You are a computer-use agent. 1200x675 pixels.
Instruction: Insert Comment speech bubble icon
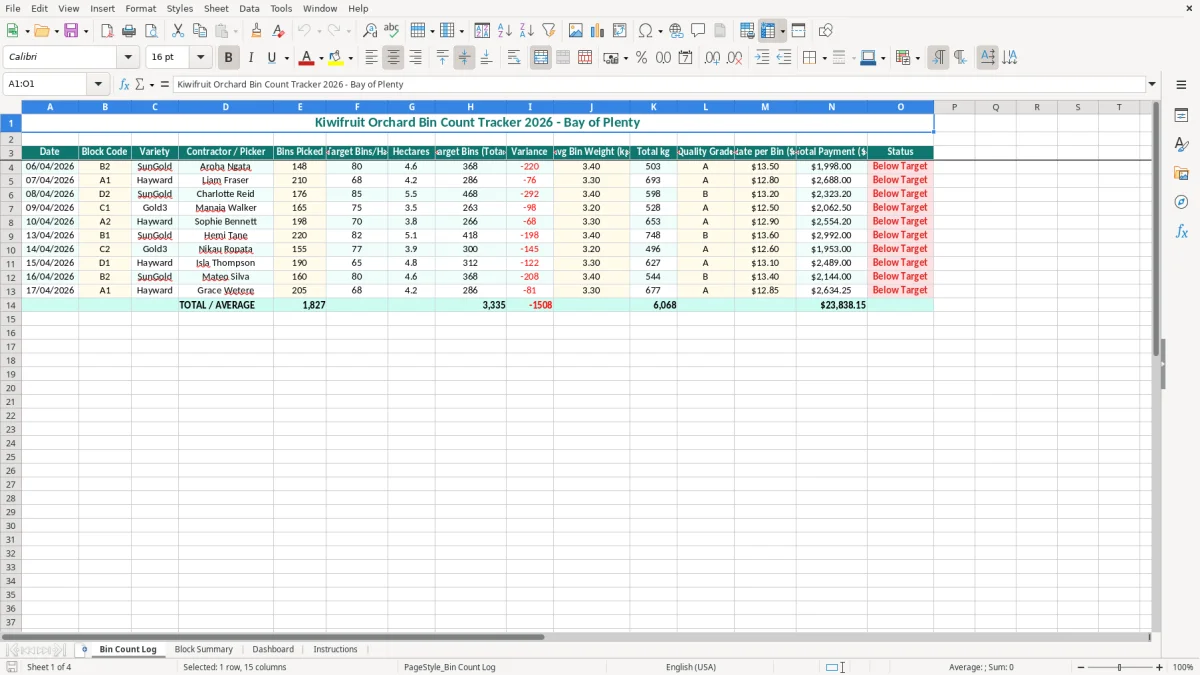(699, 31)
